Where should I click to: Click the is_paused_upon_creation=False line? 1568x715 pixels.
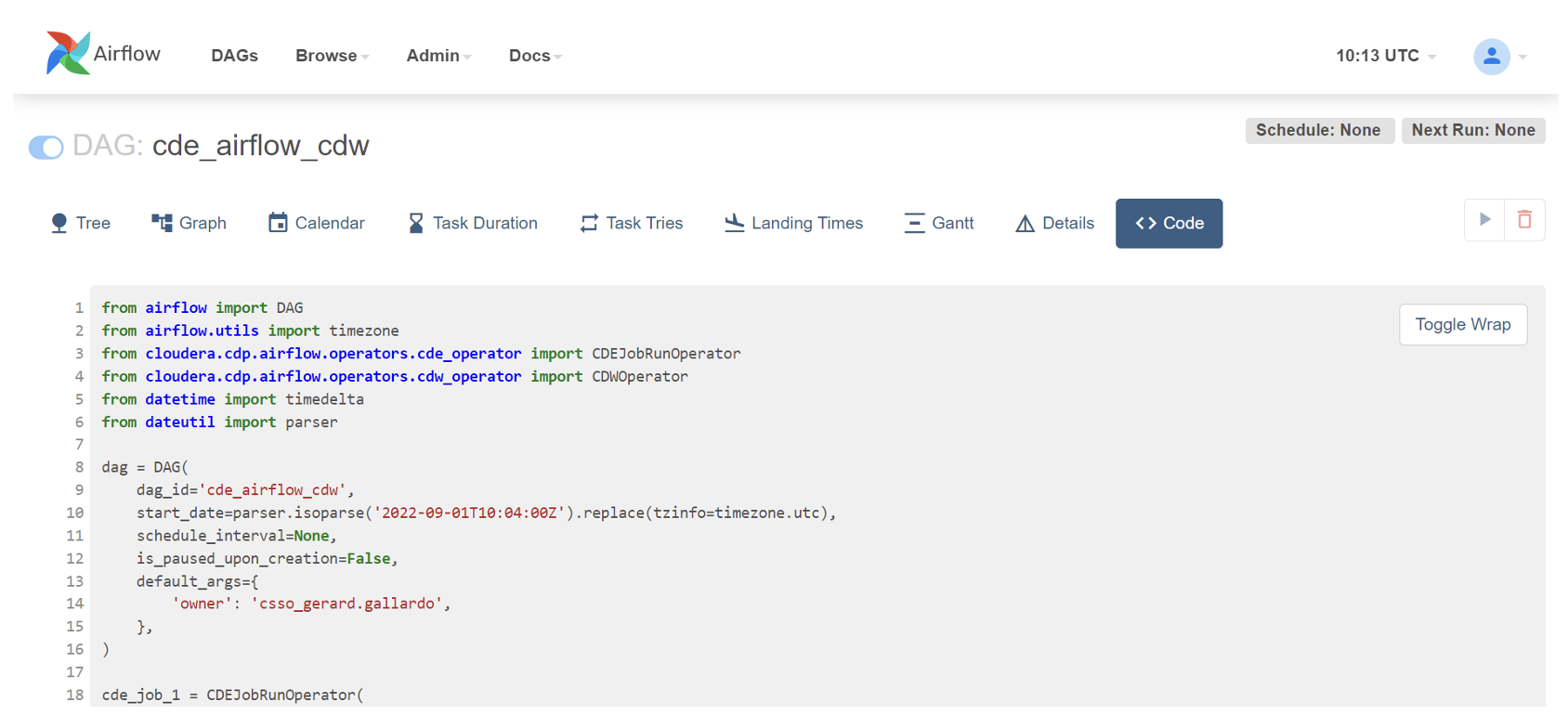coord(268,558)
